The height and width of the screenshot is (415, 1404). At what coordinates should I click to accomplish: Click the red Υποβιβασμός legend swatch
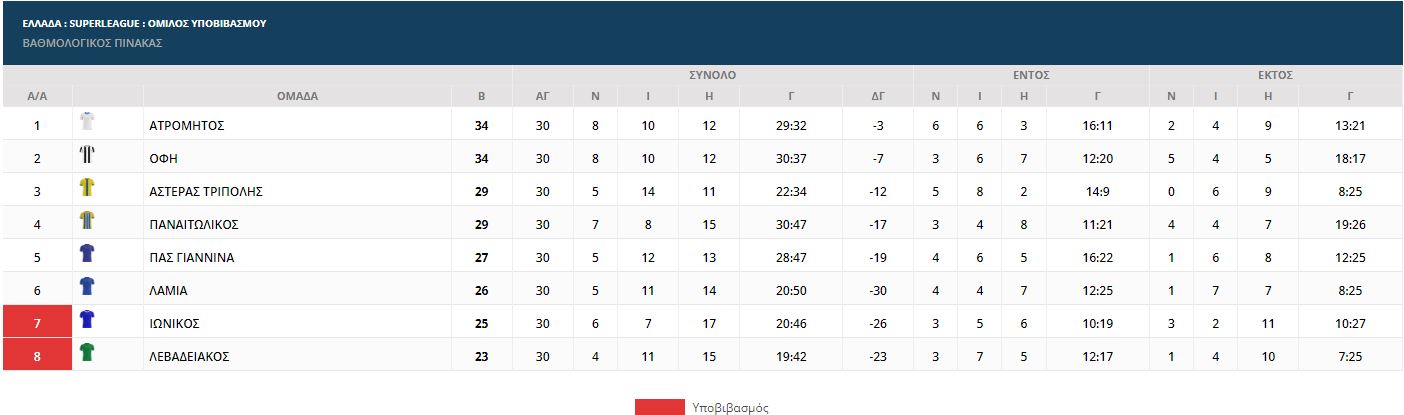(x=659, y=408)
